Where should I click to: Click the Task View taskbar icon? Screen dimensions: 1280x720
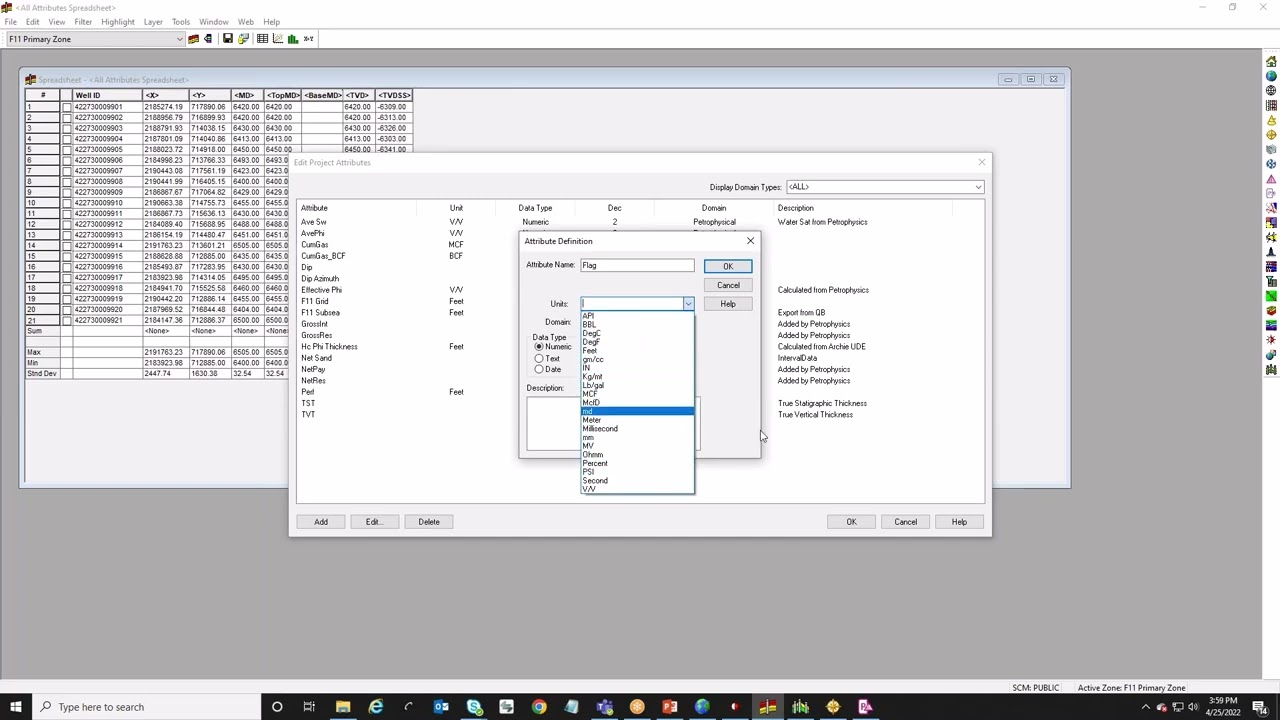(x=309, y=707)
